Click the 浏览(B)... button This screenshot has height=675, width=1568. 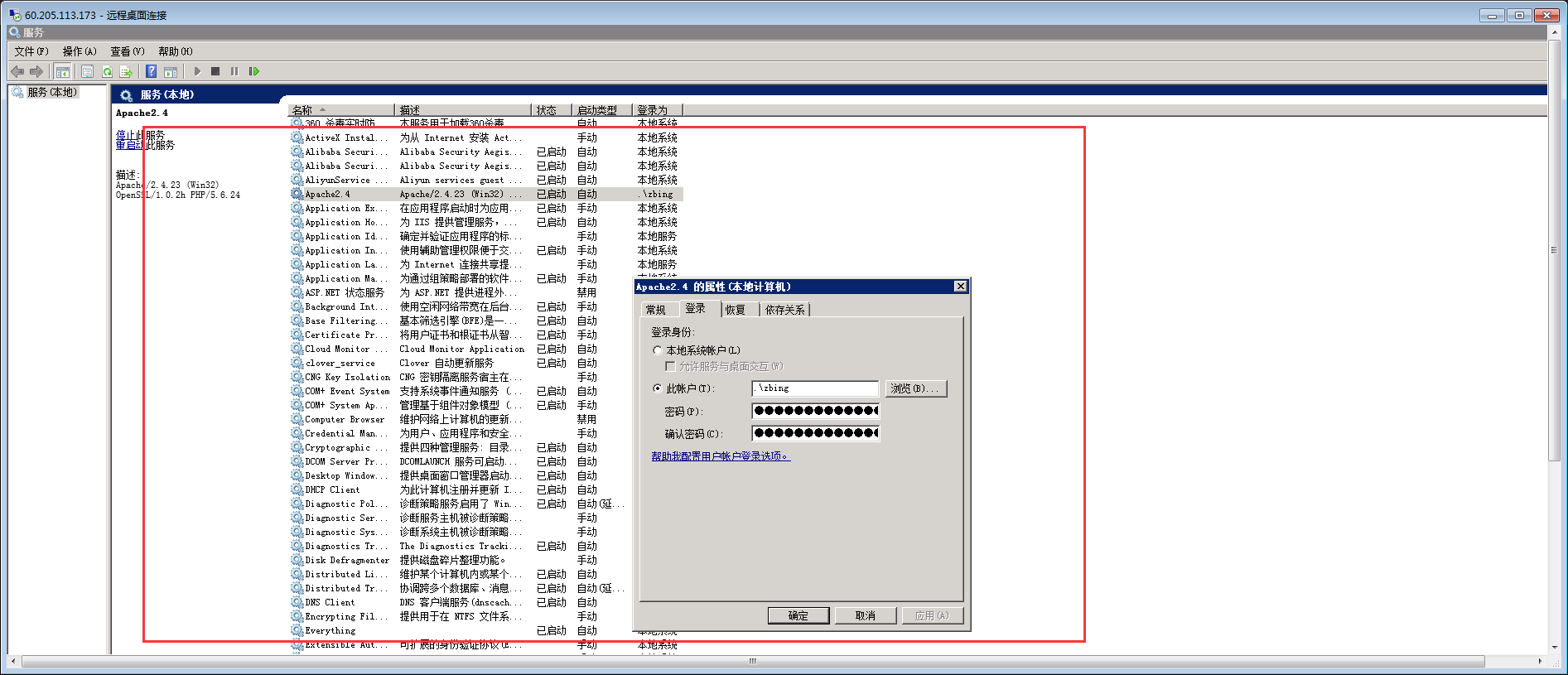click(916, 388)
